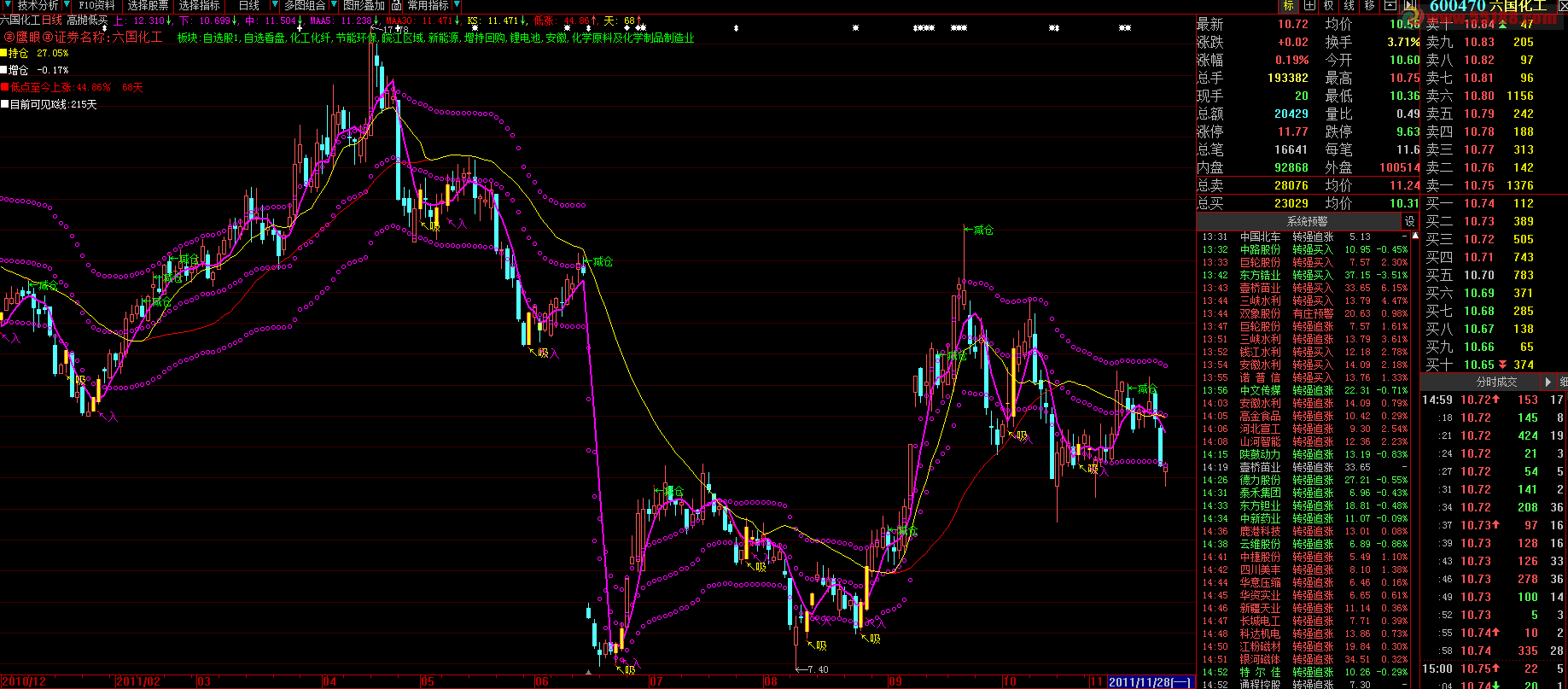Open the leftmost dropdown arrow in toolbar
The image size is (1568, 689).
(x=7, y=6)
